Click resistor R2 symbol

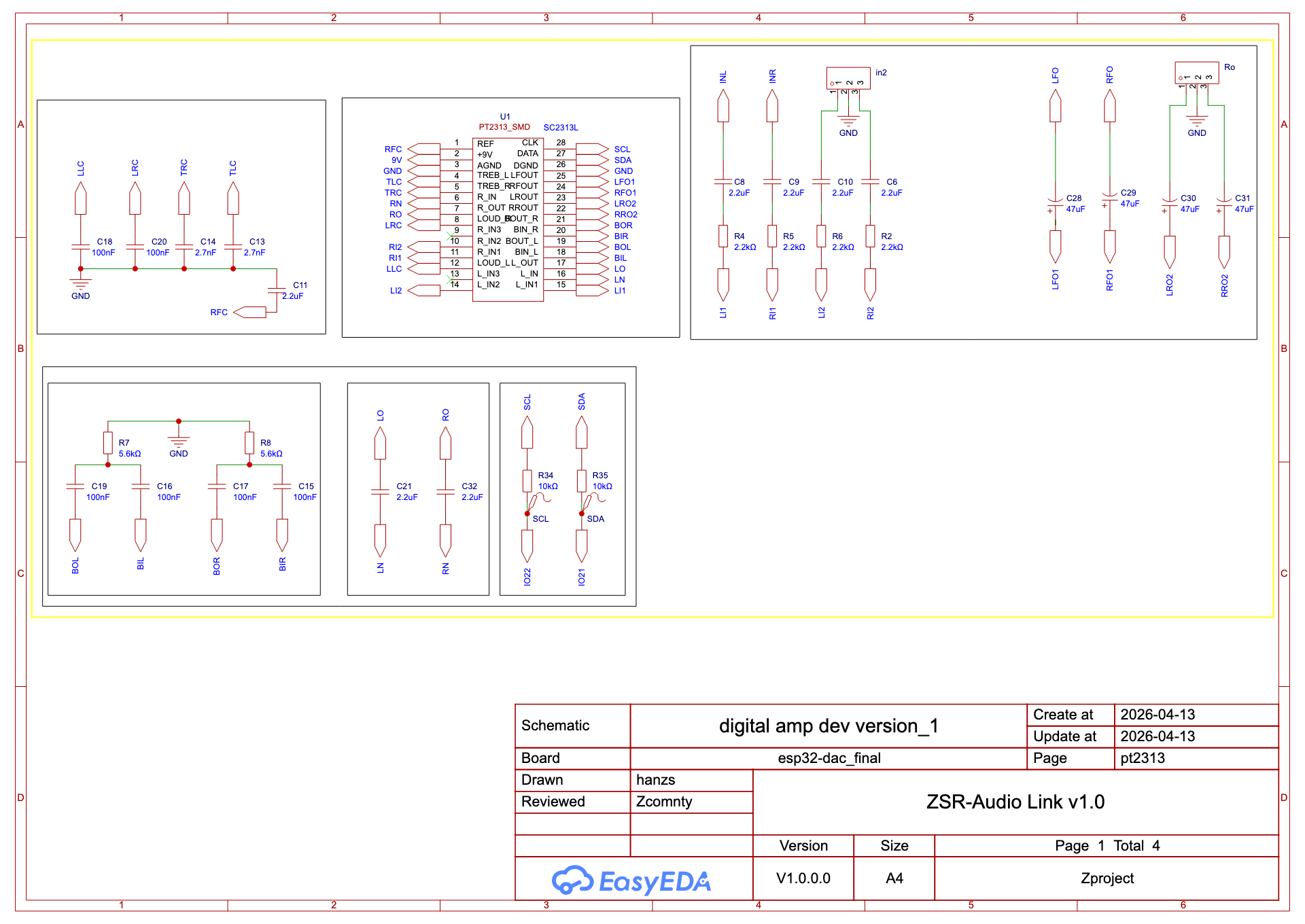pyautogui.click(x=870, y=236)
